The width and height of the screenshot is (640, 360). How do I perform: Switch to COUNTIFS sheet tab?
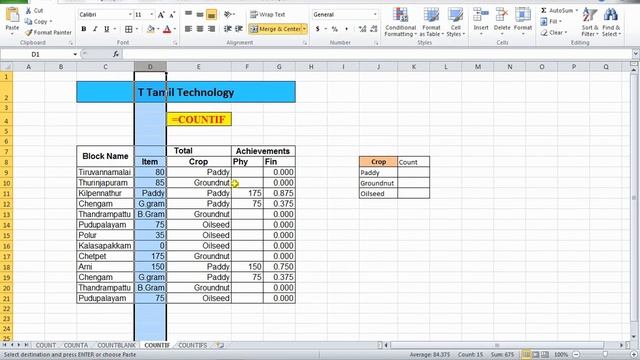coord(193,345)
